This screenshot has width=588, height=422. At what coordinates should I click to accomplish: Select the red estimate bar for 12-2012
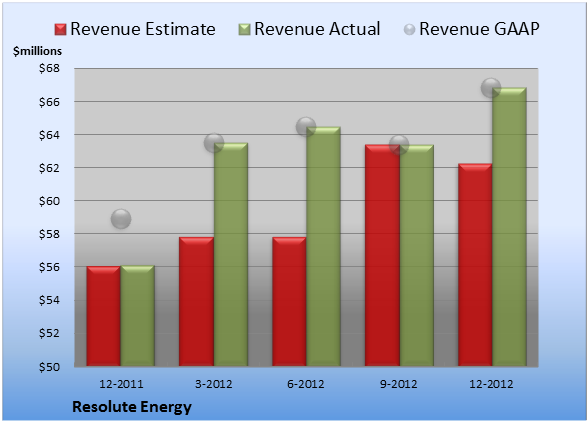[x=475, y=265]
